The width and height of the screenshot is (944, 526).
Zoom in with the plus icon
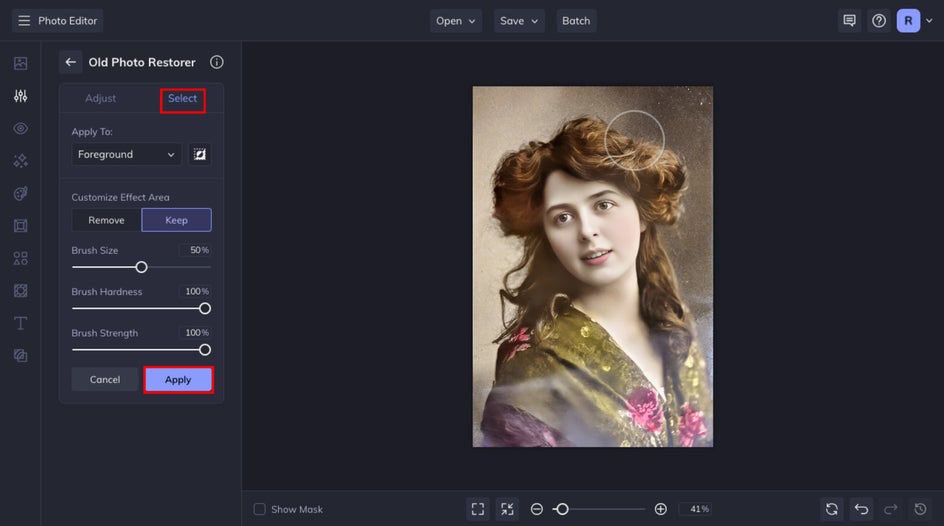click(660, 509)
